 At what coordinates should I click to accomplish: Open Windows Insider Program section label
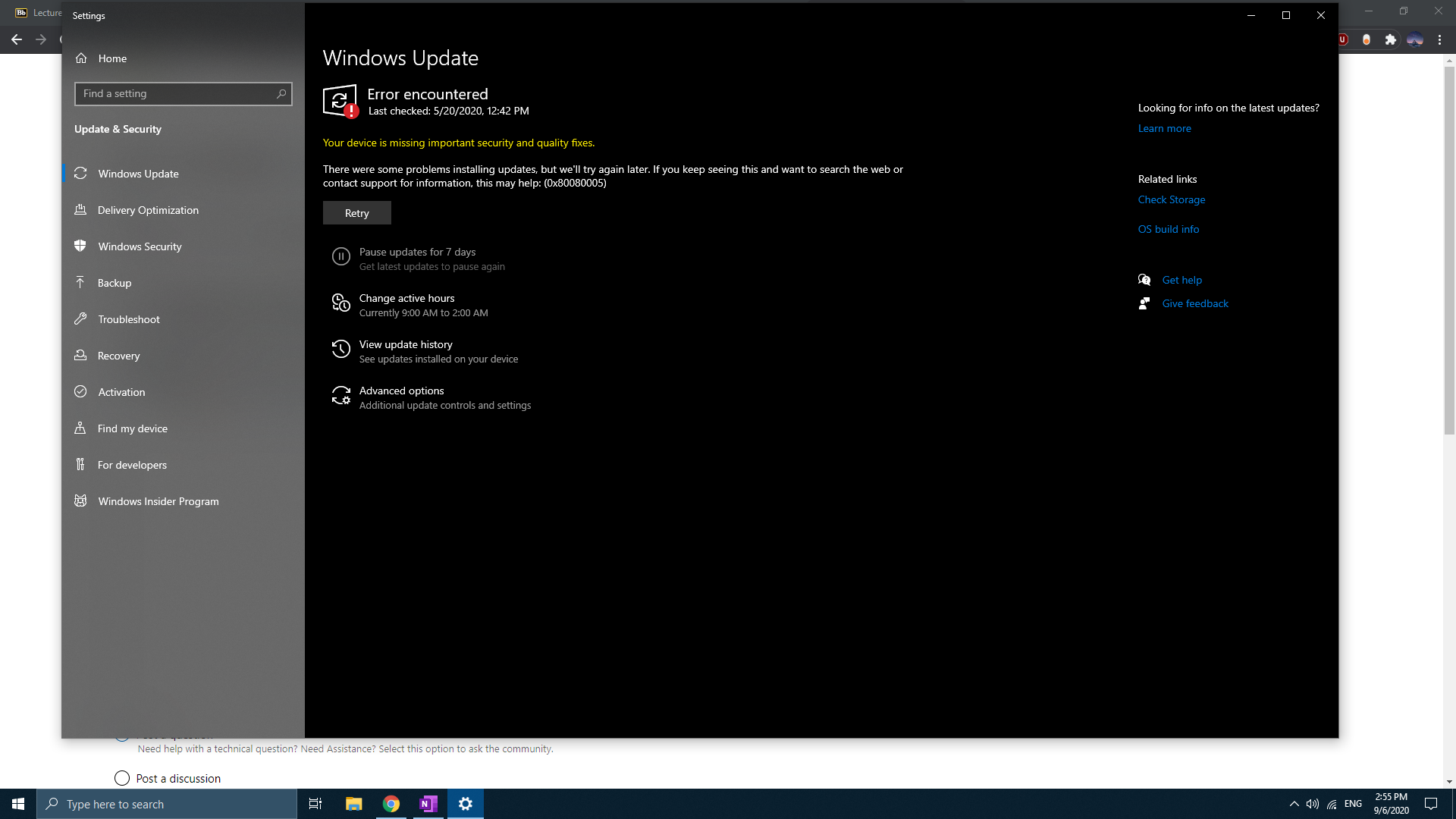(158, 501)
